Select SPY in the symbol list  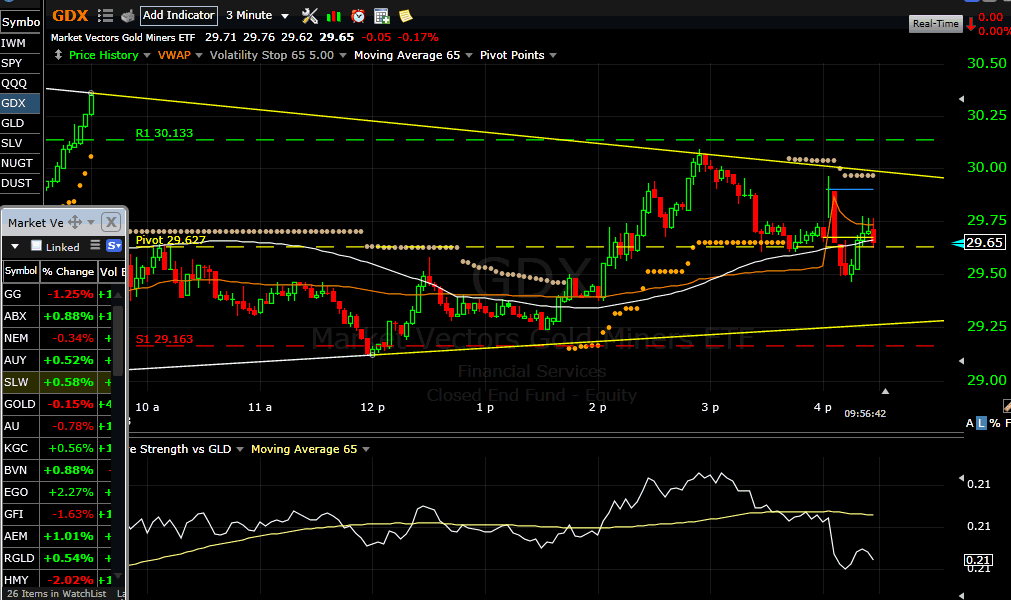pyautogui.click(x=20, y=63)
